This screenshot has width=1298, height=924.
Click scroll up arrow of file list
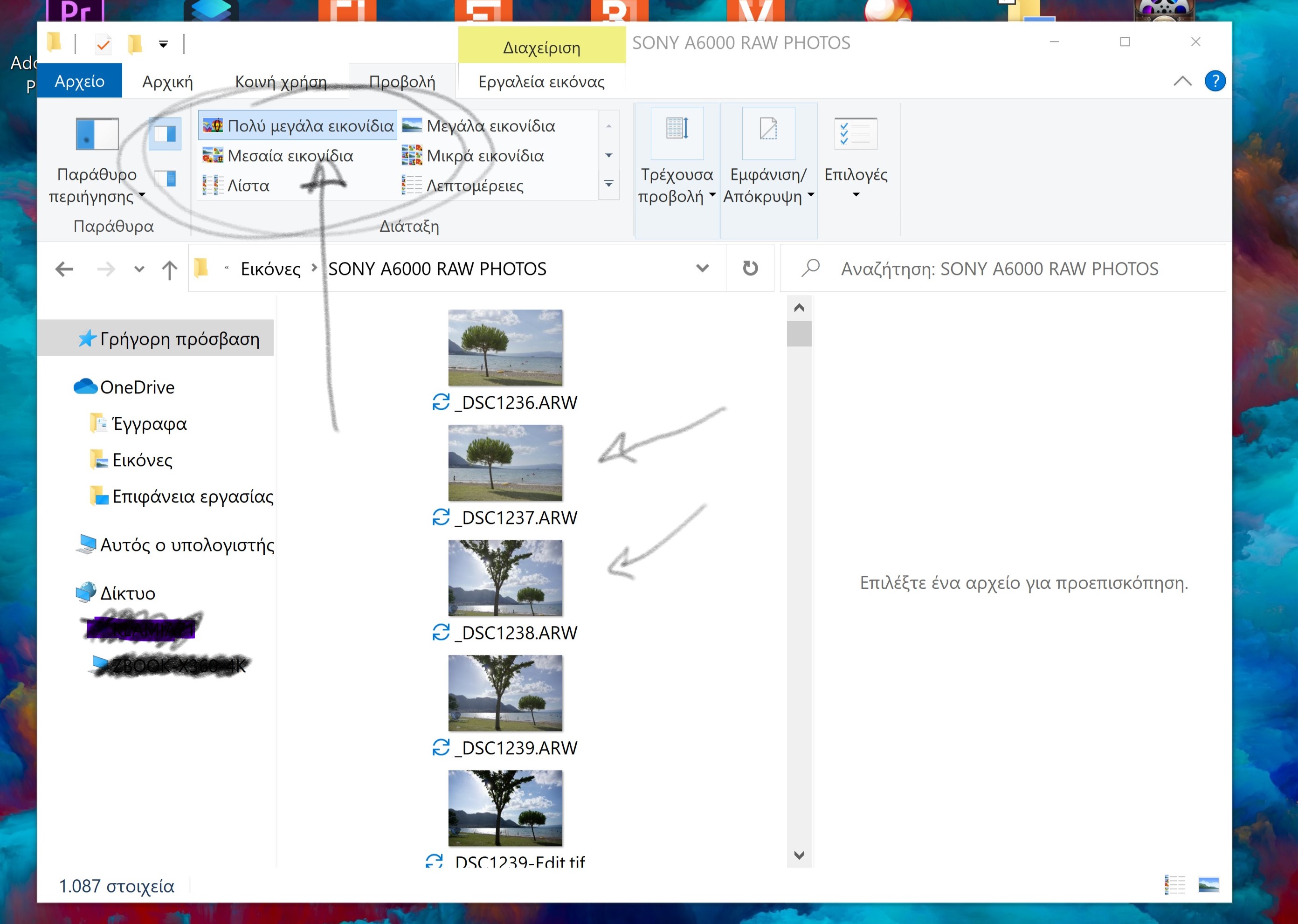point(799,308)
